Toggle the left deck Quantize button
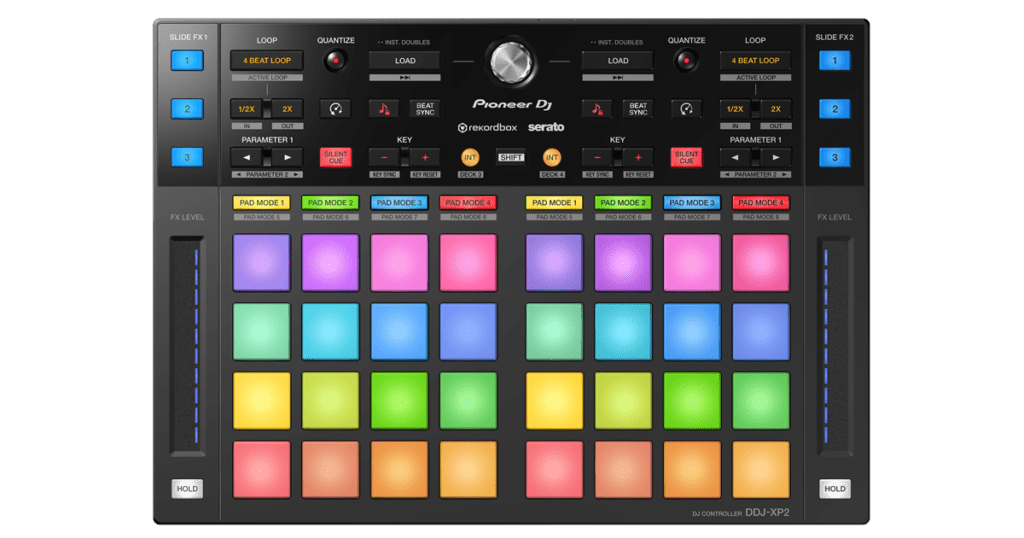The width and height of the screenshot is (1024, 538). tap(336, 61)
